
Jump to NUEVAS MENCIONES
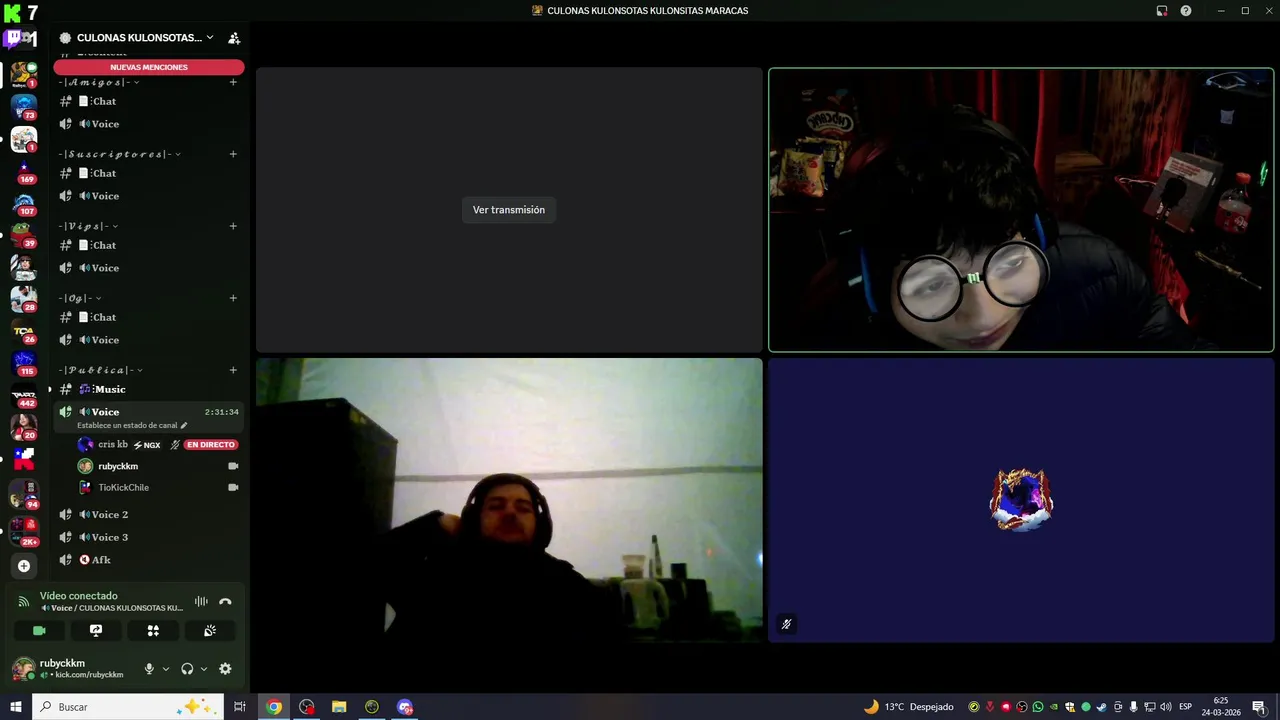(x=149, y=67)
